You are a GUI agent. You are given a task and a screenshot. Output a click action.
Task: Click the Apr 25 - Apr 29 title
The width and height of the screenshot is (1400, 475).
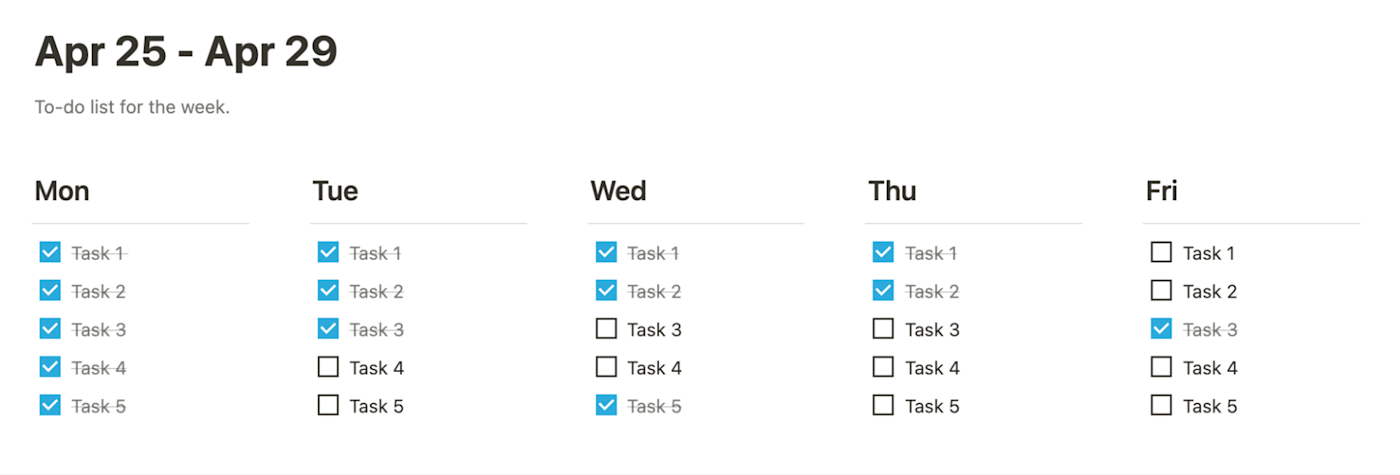tap(186, 52)
